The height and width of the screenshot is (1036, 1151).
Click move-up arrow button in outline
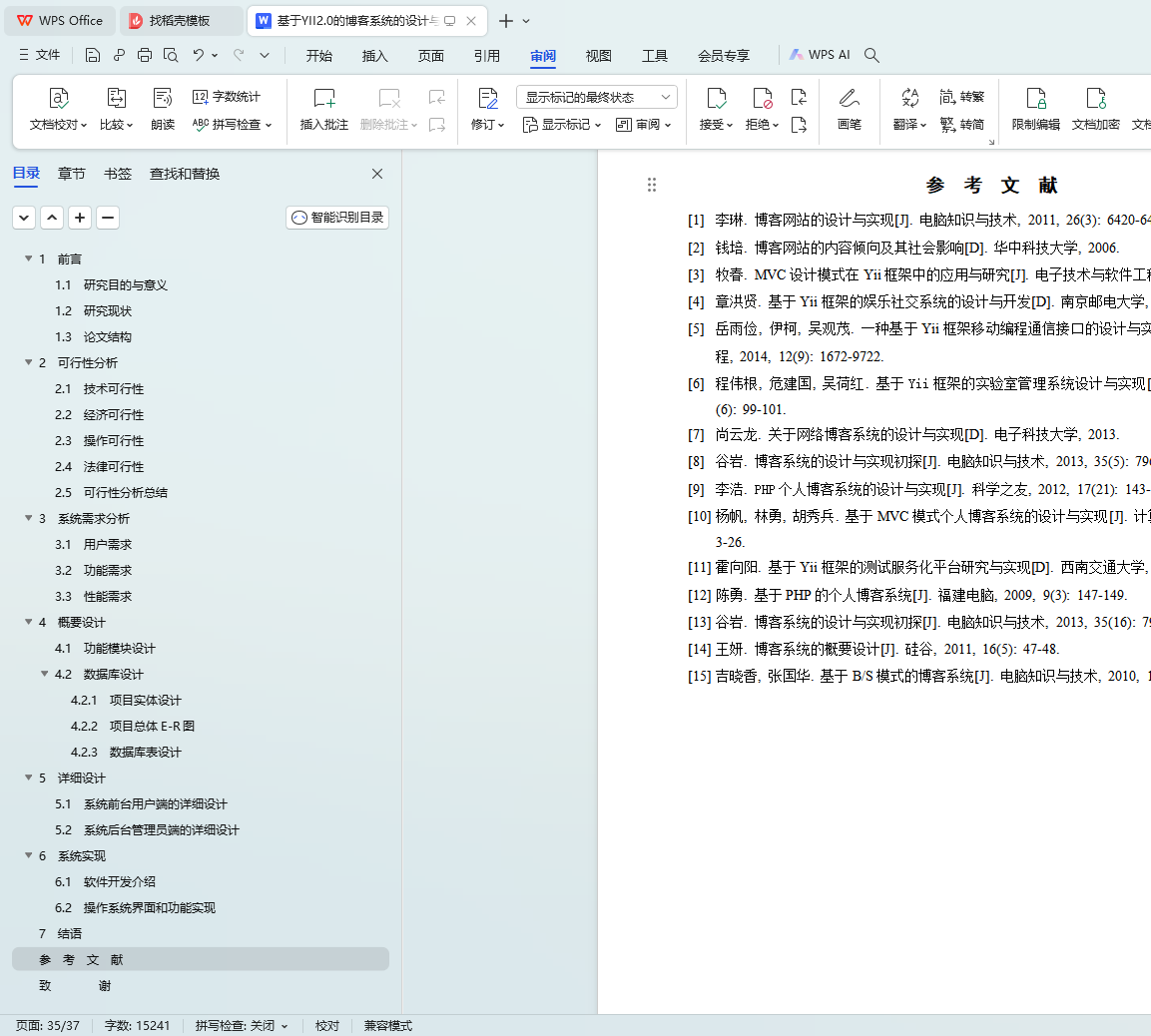pos(52,218)
